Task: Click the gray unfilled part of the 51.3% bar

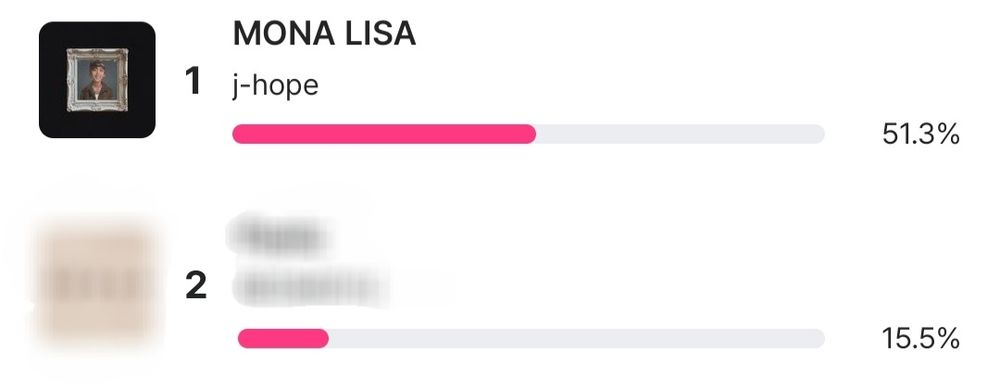Action: click(x=680, y=134)
